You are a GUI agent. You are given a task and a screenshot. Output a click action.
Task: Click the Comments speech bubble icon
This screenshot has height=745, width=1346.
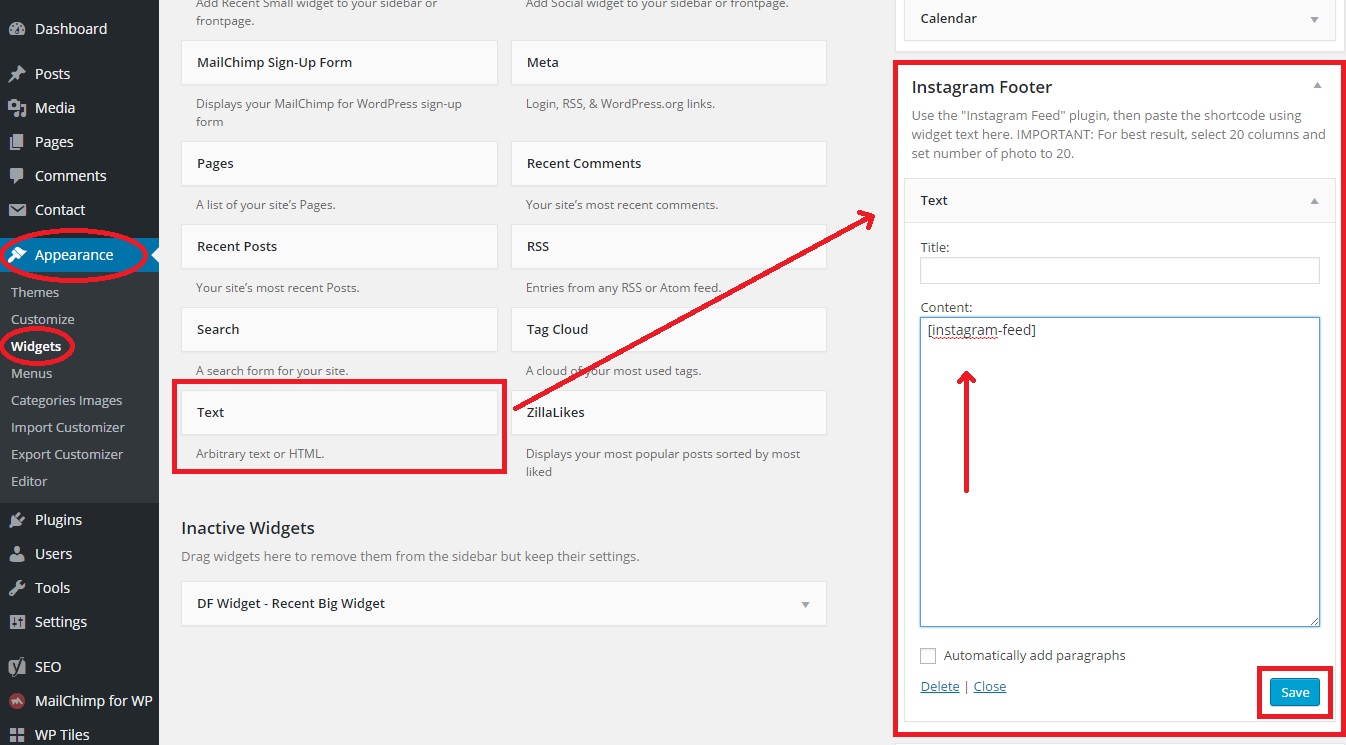pyautogui.click(x=17, y=176)
